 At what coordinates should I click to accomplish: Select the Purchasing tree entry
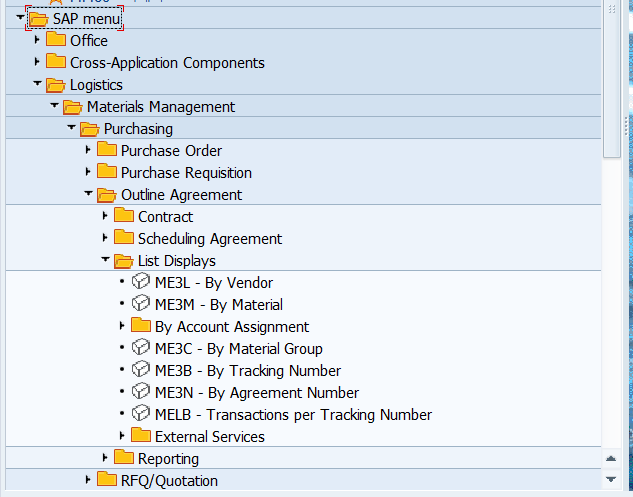pos(138,129)
